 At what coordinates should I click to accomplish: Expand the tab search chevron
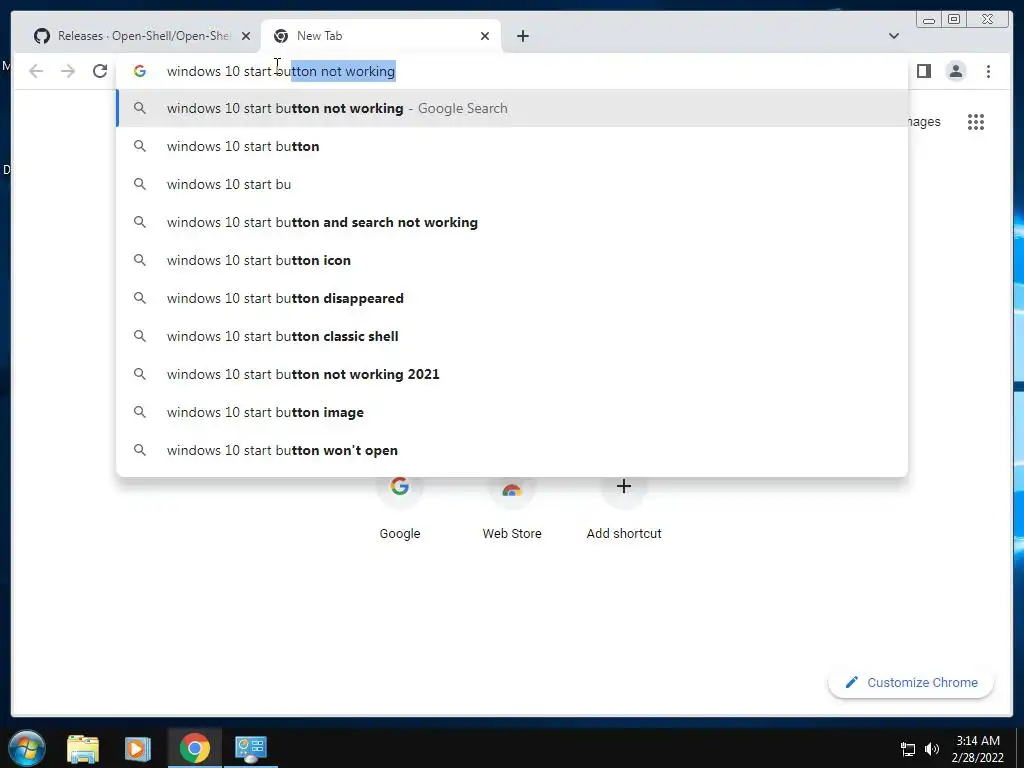[894, 36]
